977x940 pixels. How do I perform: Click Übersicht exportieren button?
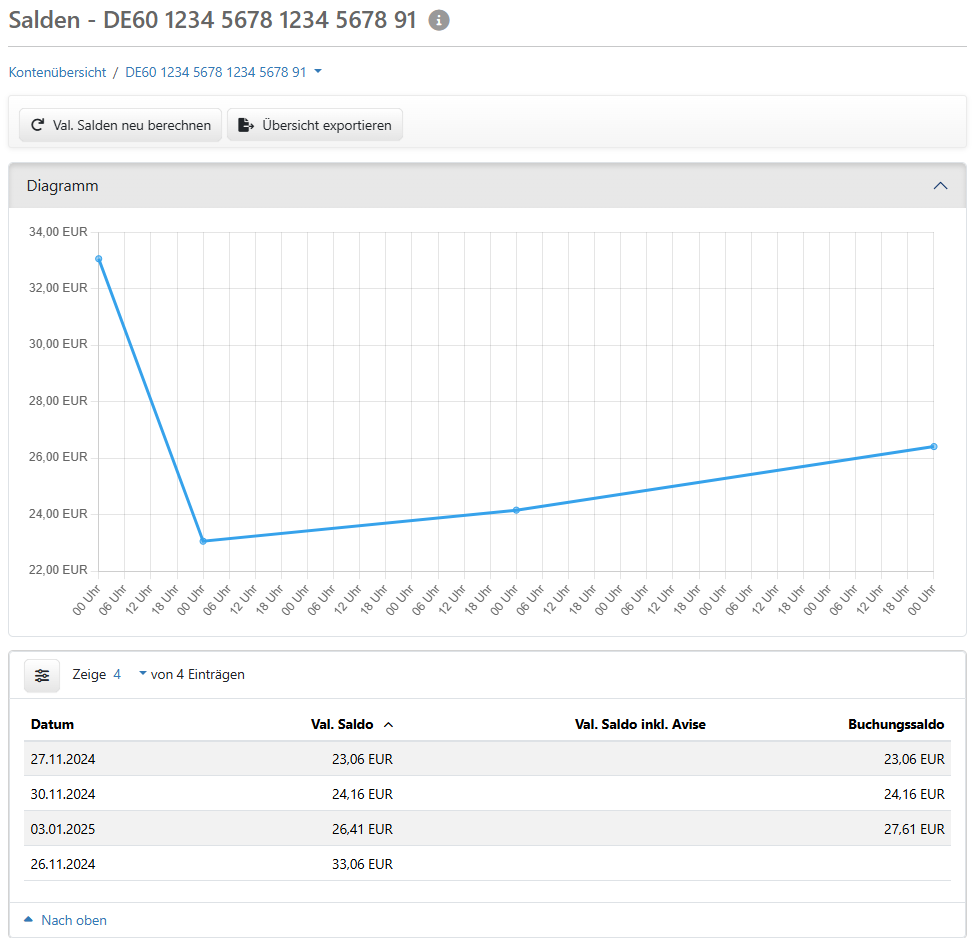click(x=315, y=125)
